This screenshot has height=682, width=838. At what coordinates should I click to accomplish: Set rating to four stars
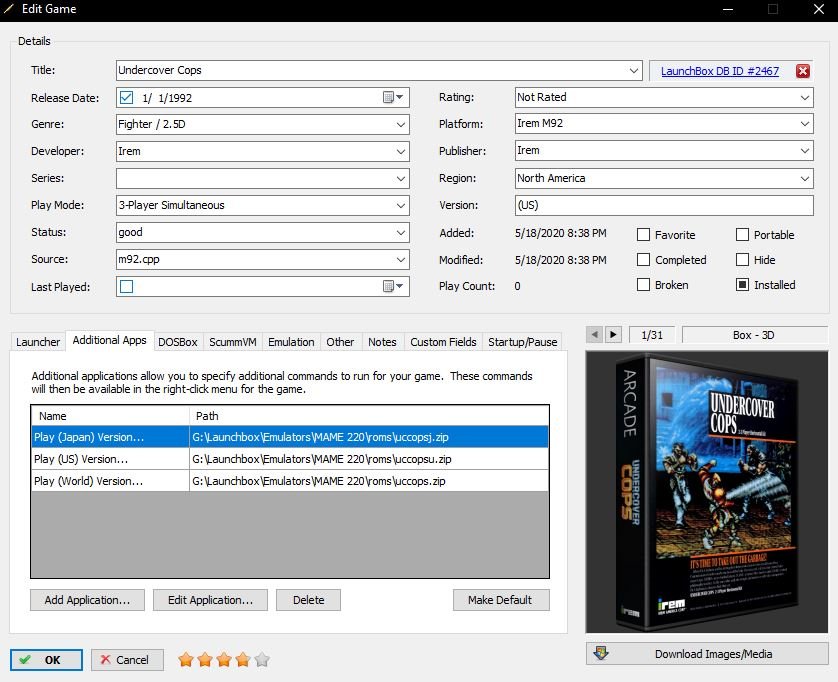[243, 660]
